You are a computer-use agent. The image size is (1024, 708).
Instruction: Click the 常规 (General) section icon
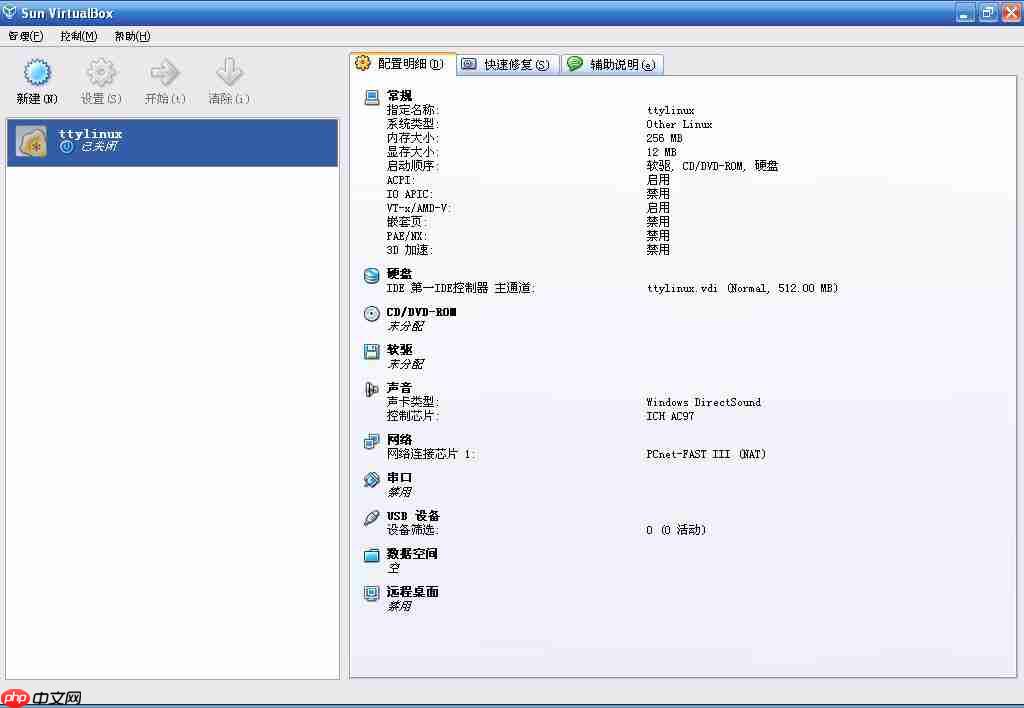point(371,97)
